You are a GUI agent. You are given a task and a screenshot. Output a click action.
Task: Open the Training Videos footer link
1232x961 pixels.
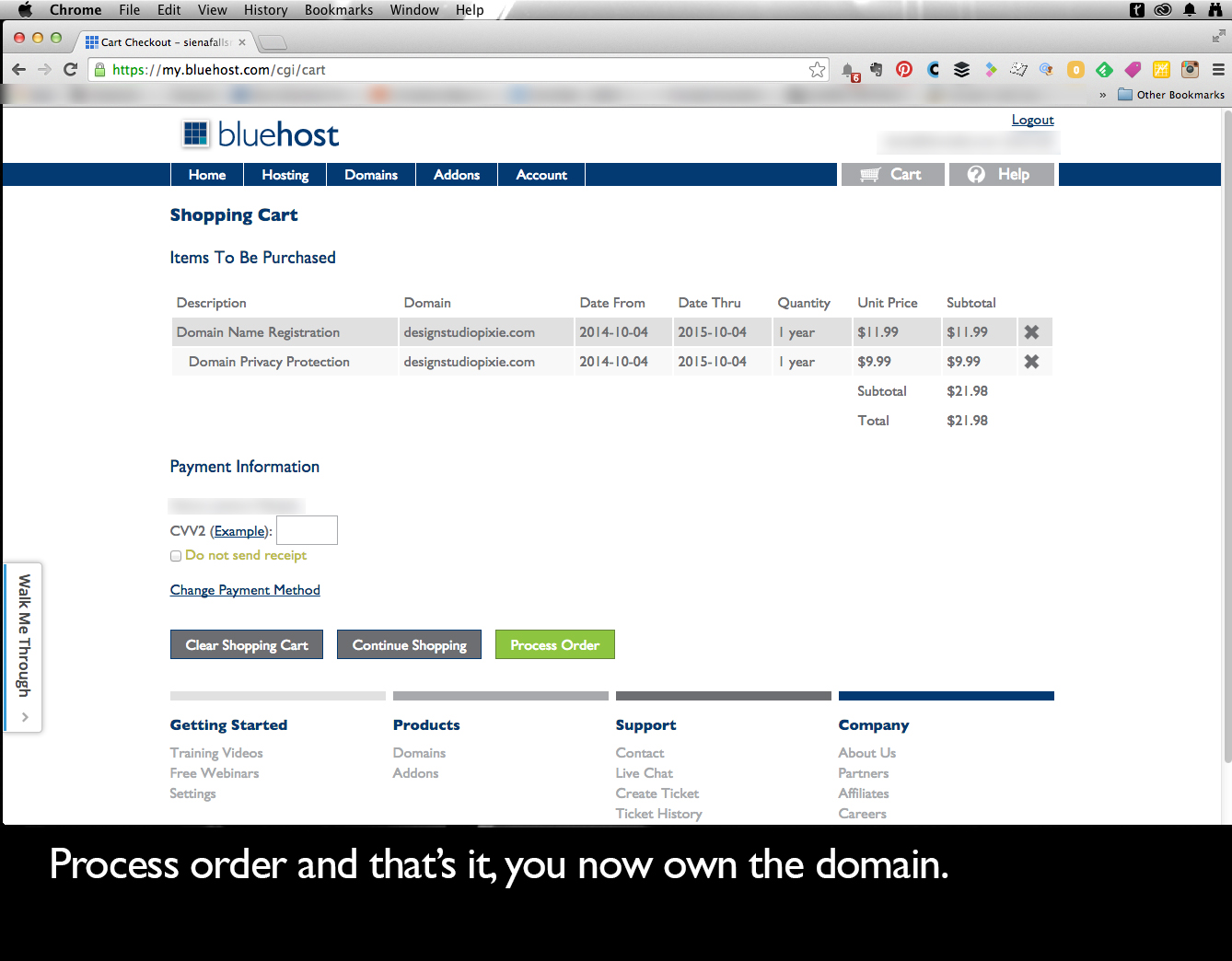(216, 753)
